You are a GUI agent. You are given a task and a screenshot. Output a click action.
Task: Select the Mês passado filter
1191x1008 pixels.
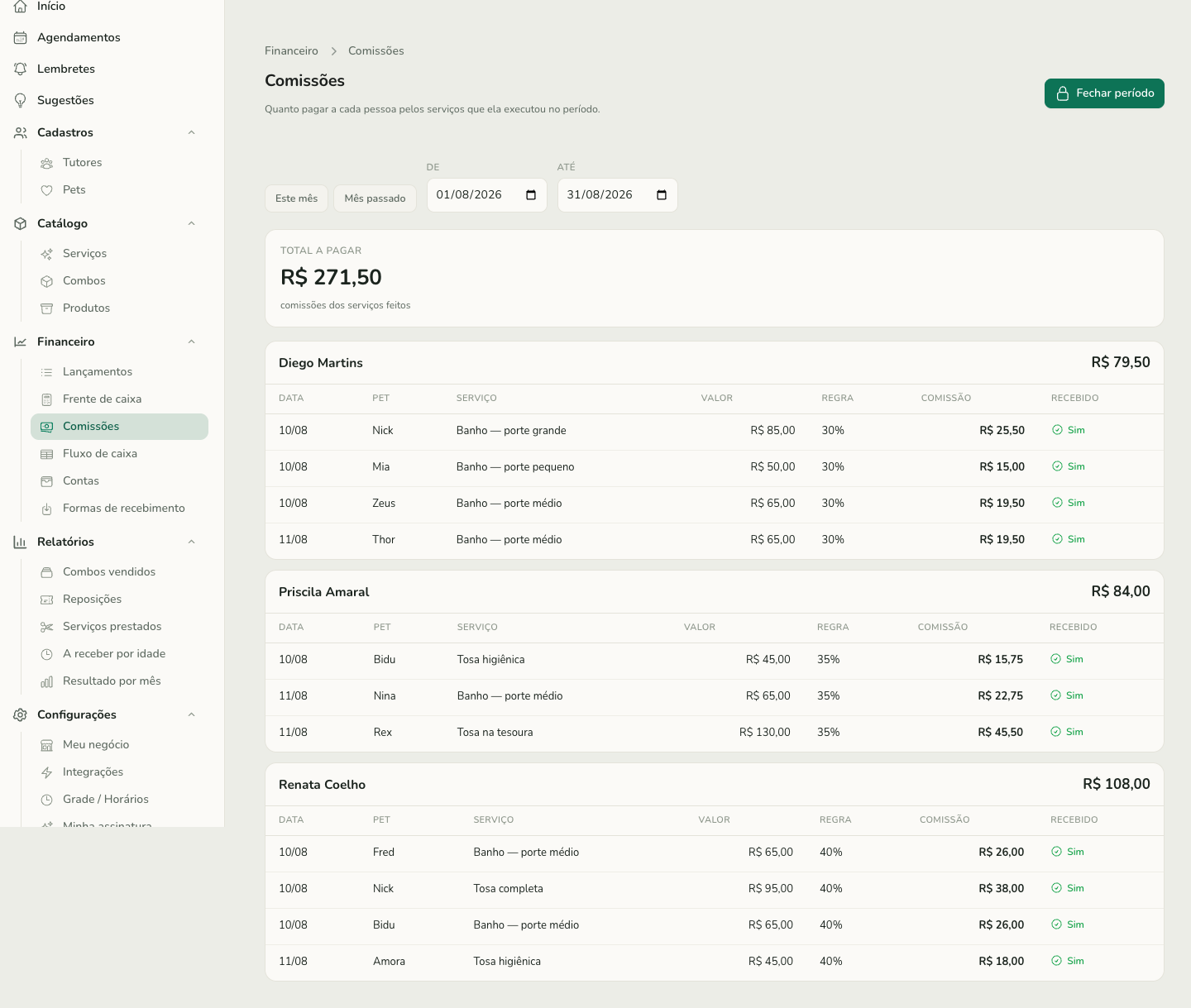point(375,198)
